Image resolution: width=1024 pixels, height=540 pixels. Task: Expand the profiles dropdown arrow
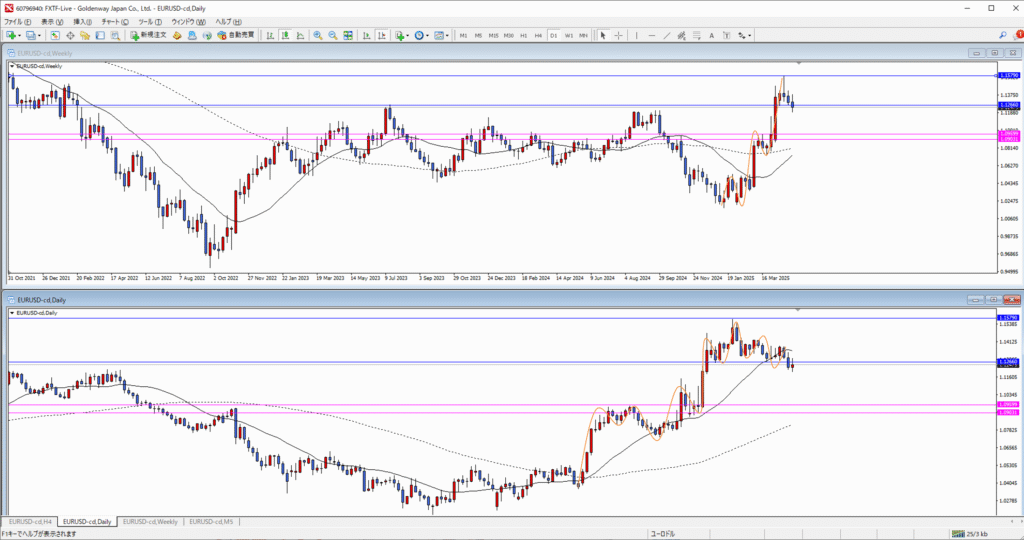pos(40,35)
